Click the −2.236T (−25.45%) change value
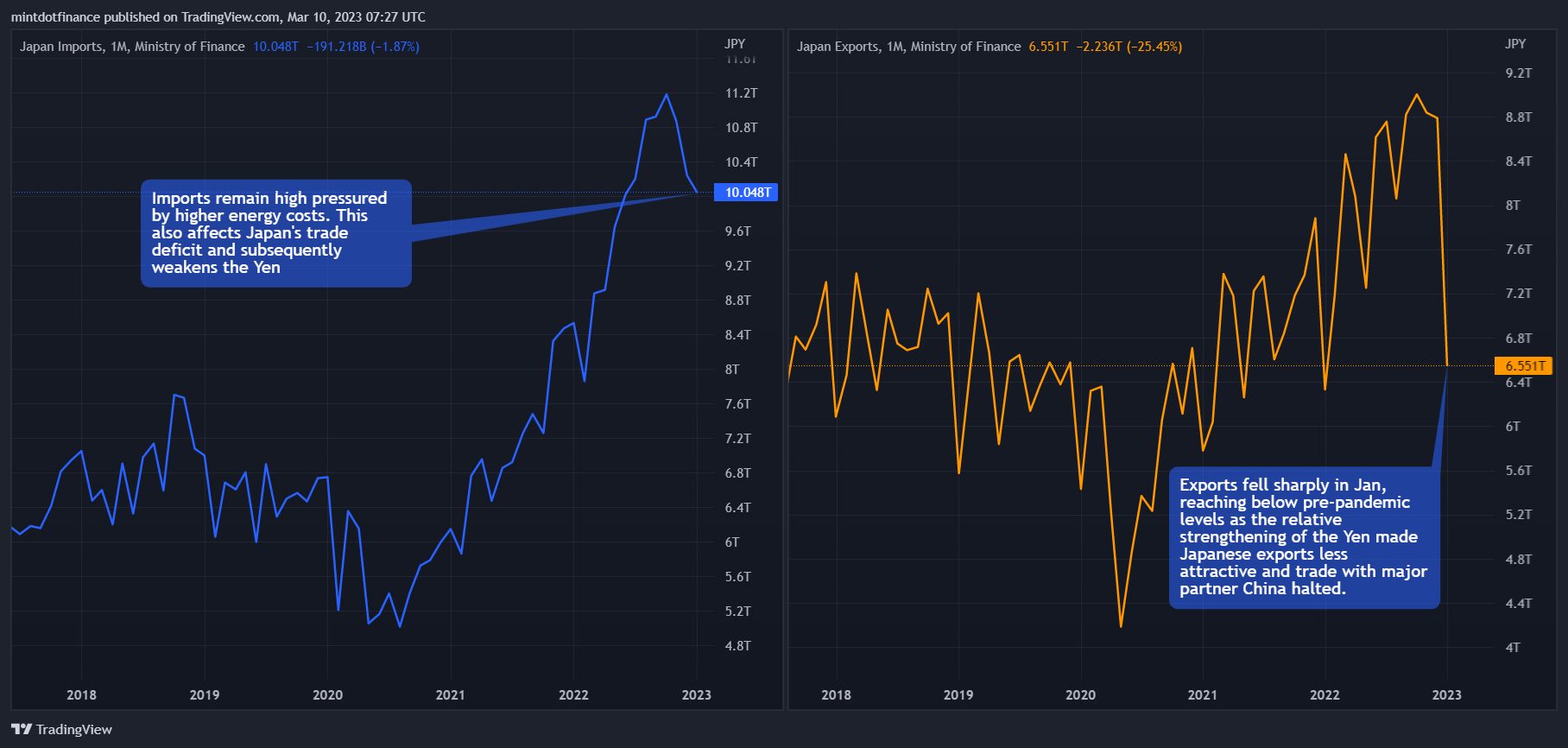1568x748 pixels. [x=1129, y=47]
